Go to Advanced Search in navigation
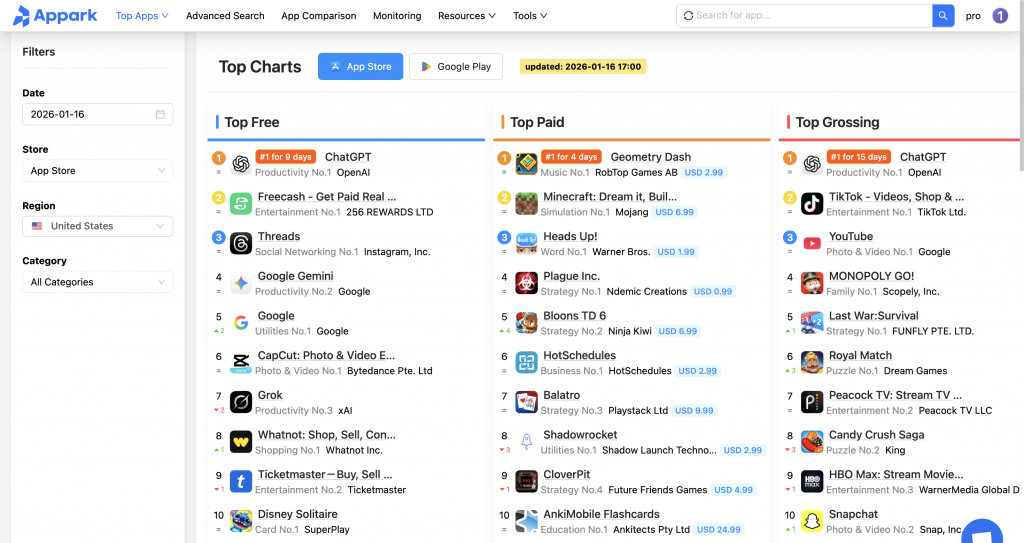Viewport: 1024px width, 543px height. pos(225,16)
